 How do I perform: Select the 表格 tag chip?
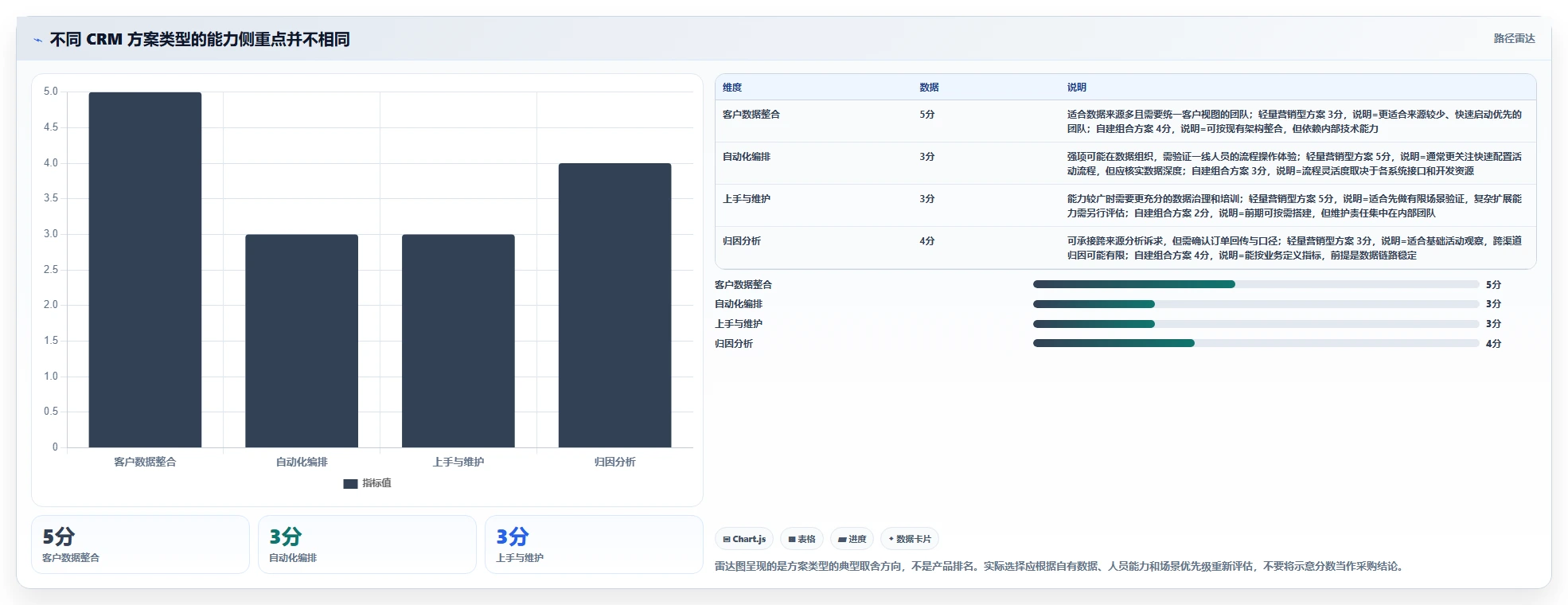802,539
